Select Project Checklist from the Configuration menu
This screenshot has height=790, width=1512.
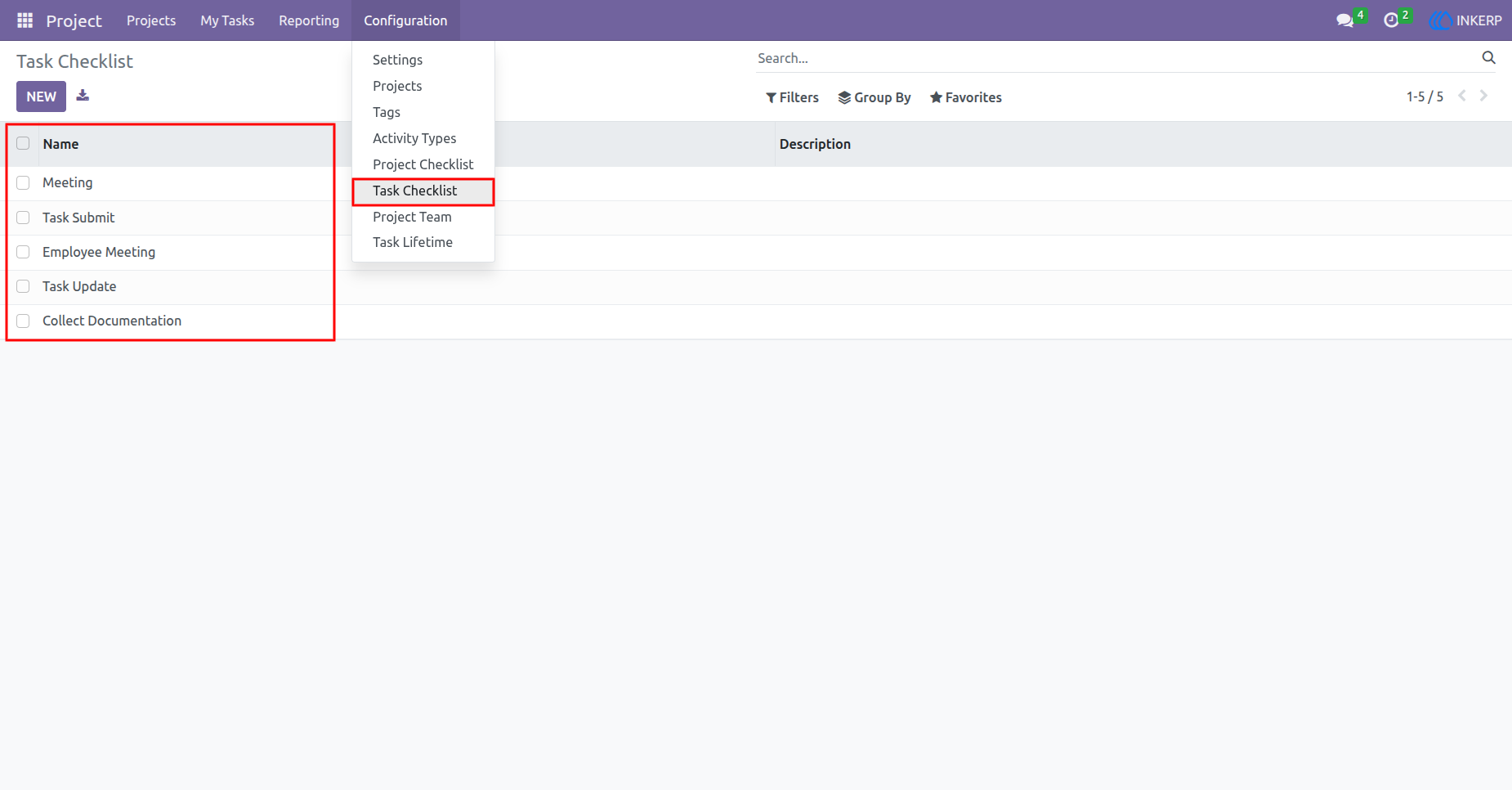[423, 164]
